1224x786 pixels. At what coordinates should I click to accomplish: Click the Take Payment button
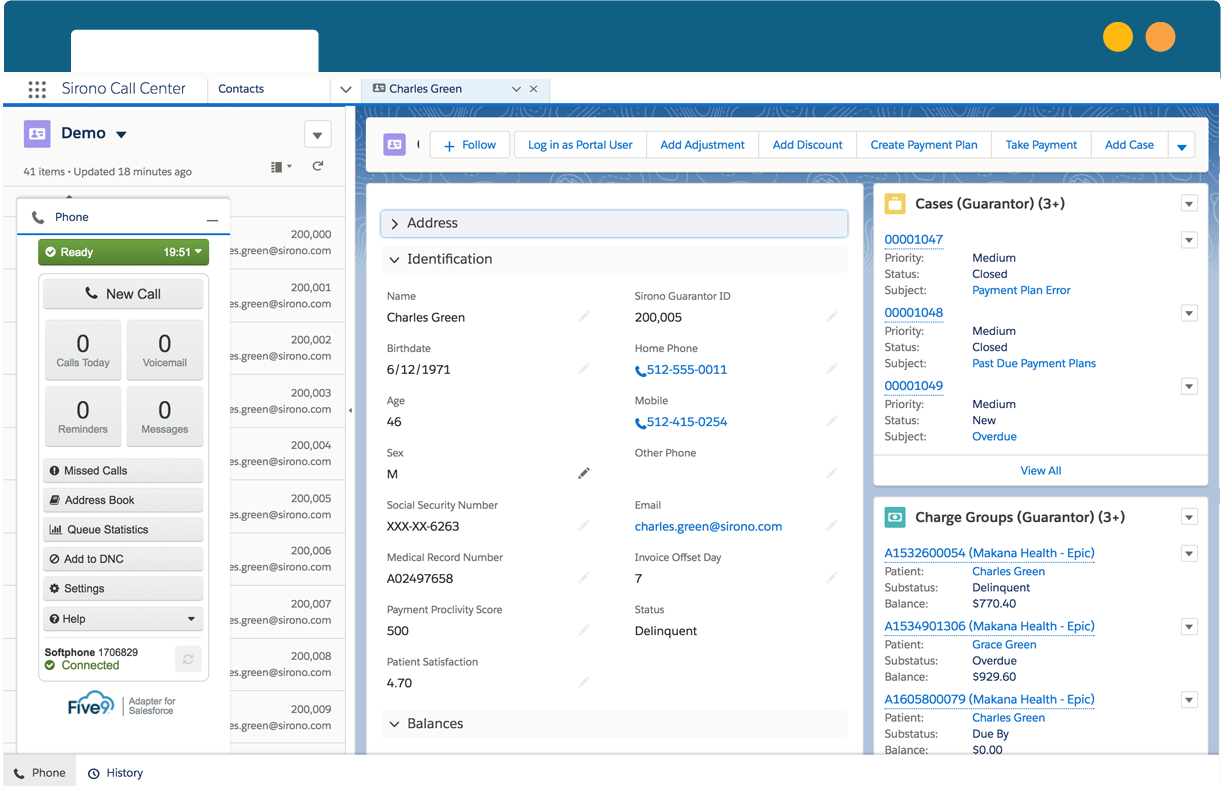[1041, 145]
